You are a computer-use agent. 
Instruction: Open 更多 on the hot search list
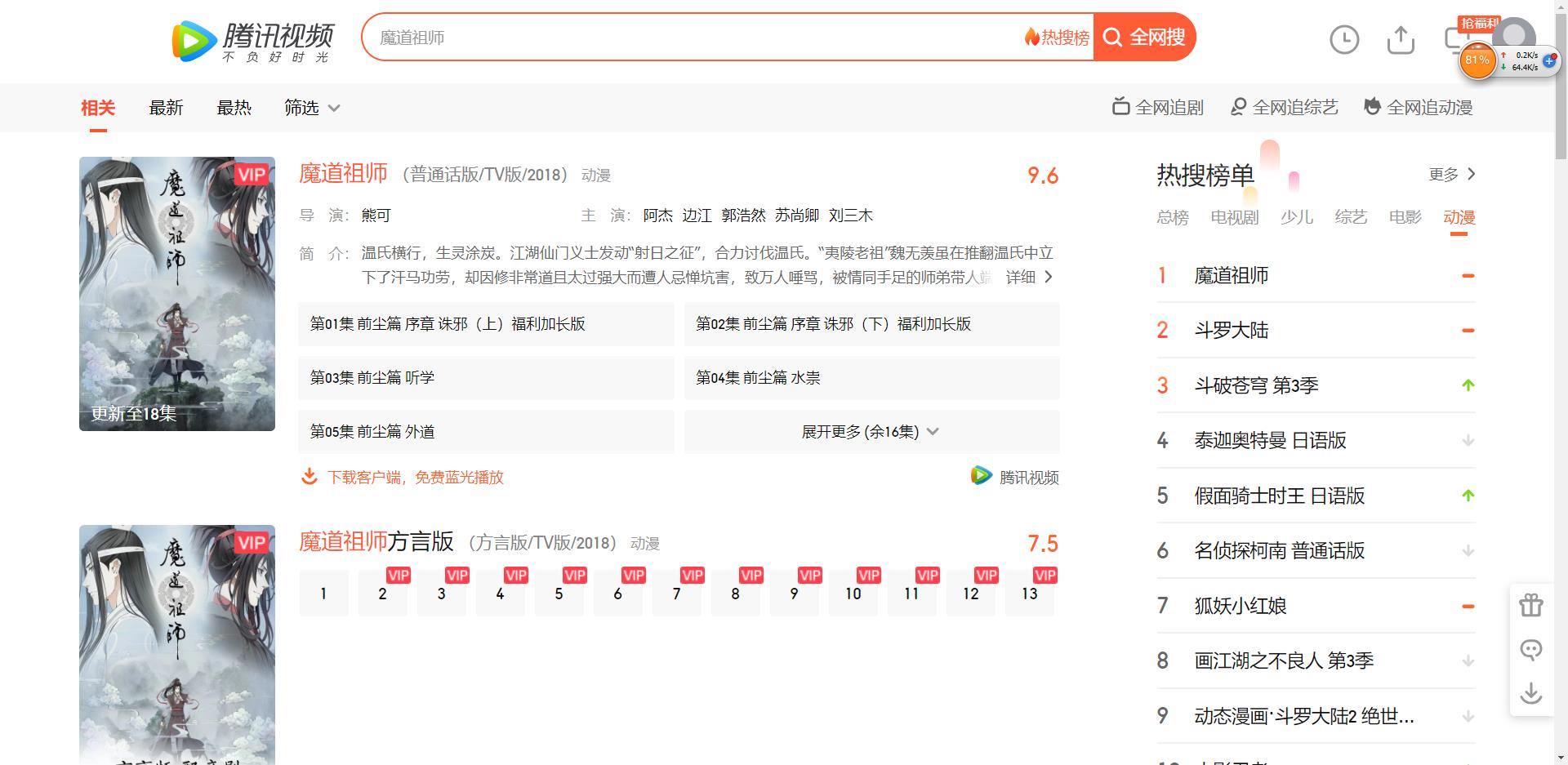click(x=1451, y=174)
